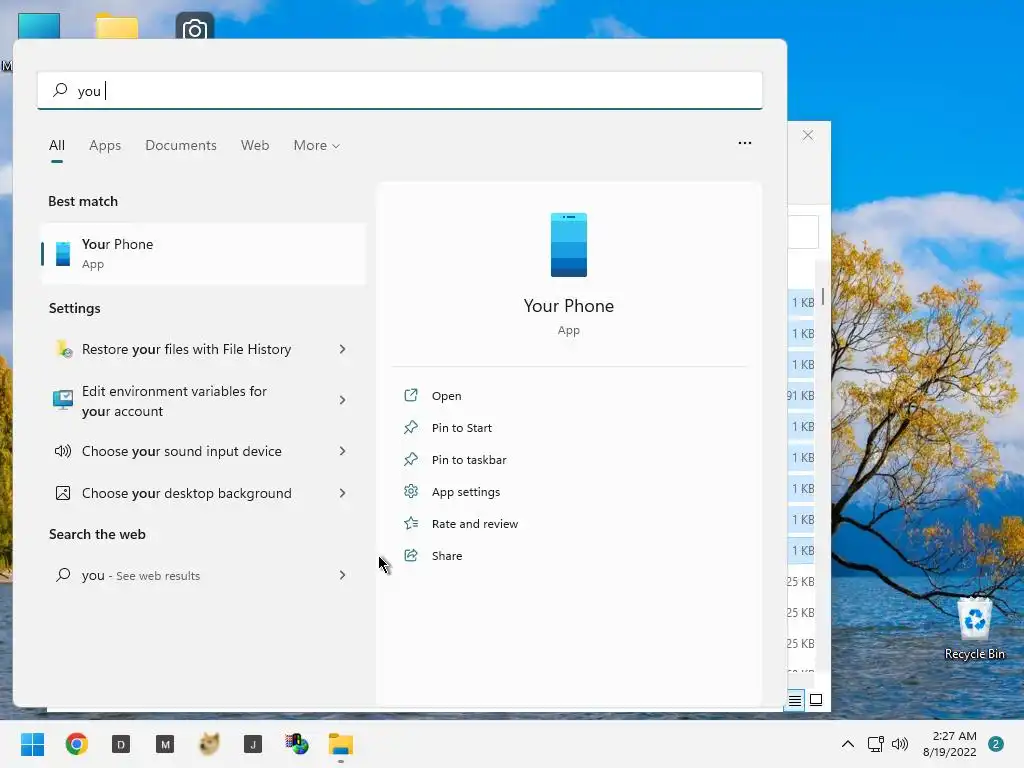The width and height of the screenshot is (1024, 768).
Task: Open the J app on the taskbar
Action: coord(253,744)
